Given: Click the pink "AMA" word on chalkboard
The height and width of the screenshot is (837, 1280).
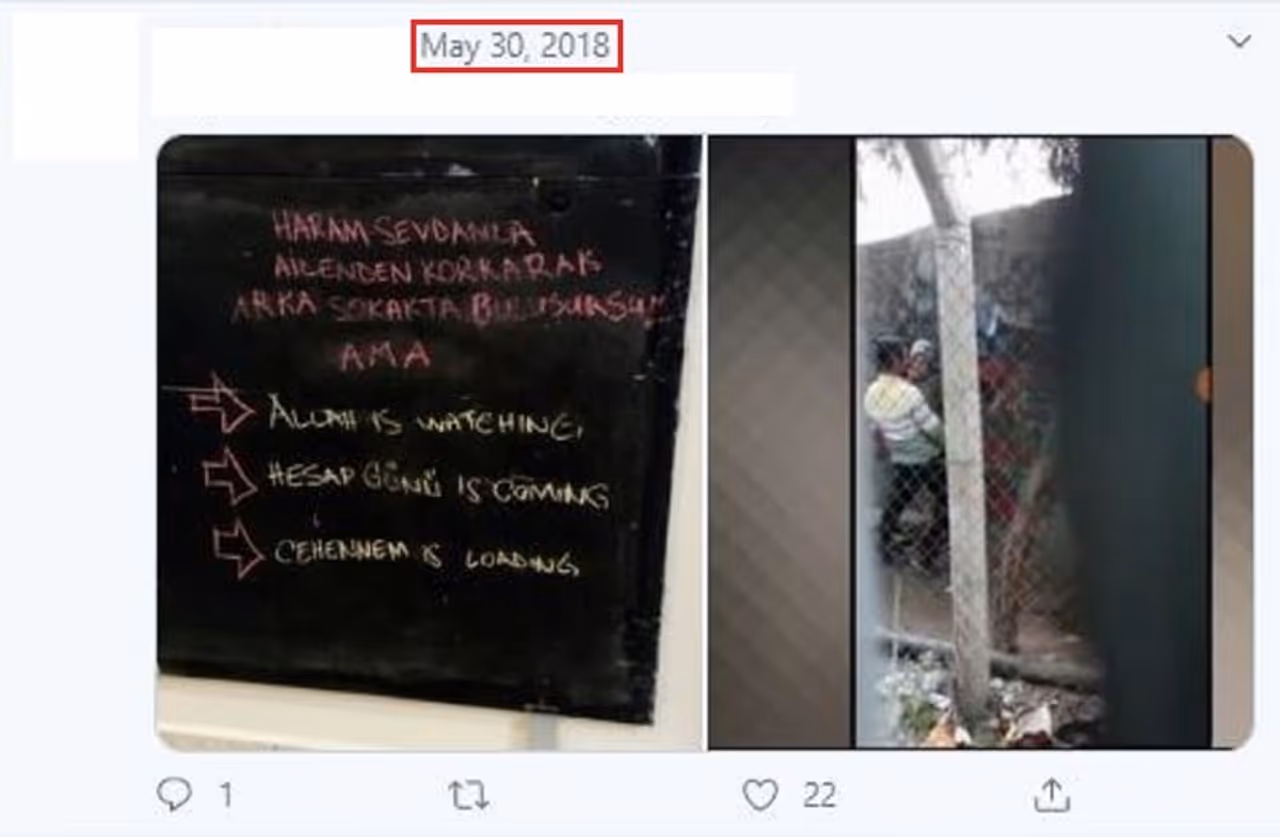Looking at the screenshot, I should click(x=385, y=355).
